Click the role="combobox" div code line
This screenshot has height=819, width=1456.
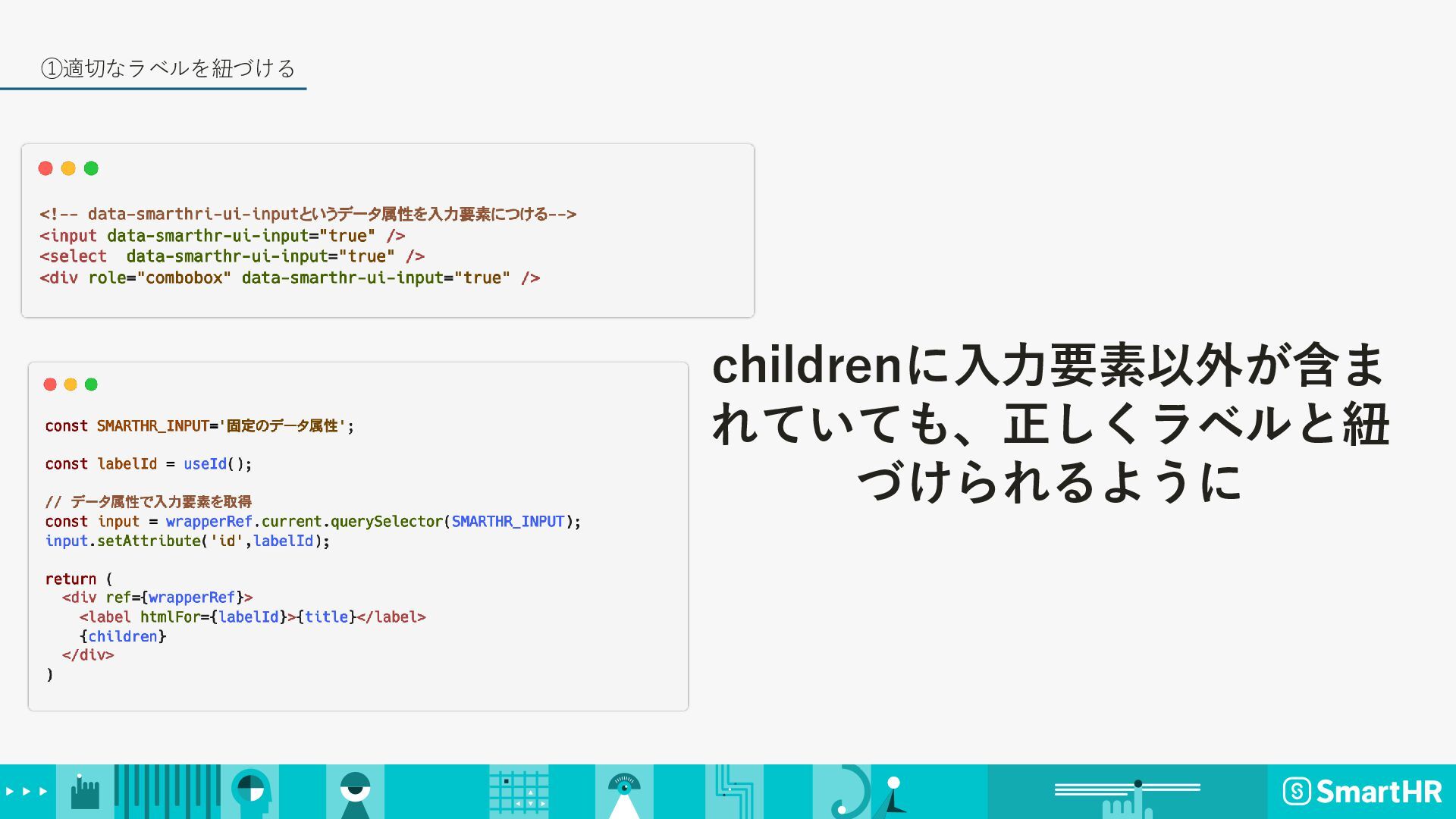(x=290, y=278)
